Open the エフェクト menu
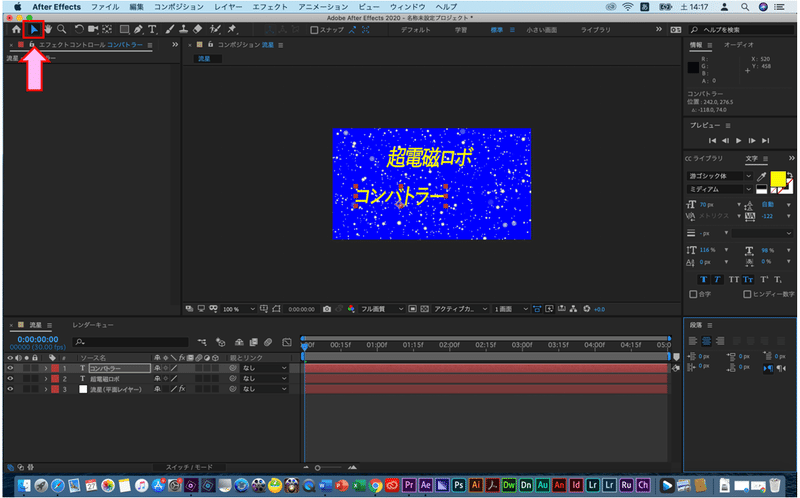Image resolution: width=800 pixels, height=498 pixels. pyautogui.click(x=270, y=7)
